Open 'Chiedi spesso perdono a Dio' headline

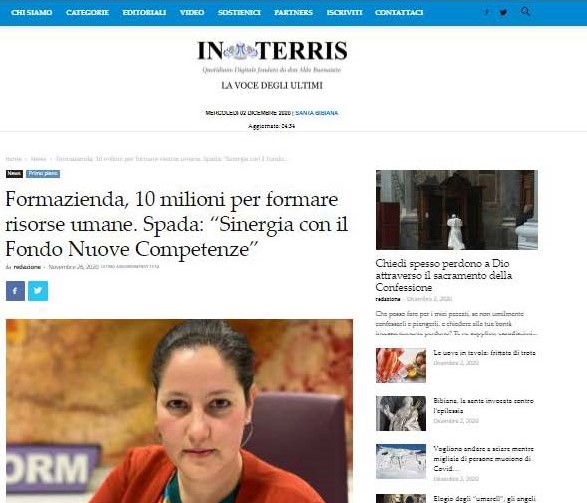(x=444, y=275)
